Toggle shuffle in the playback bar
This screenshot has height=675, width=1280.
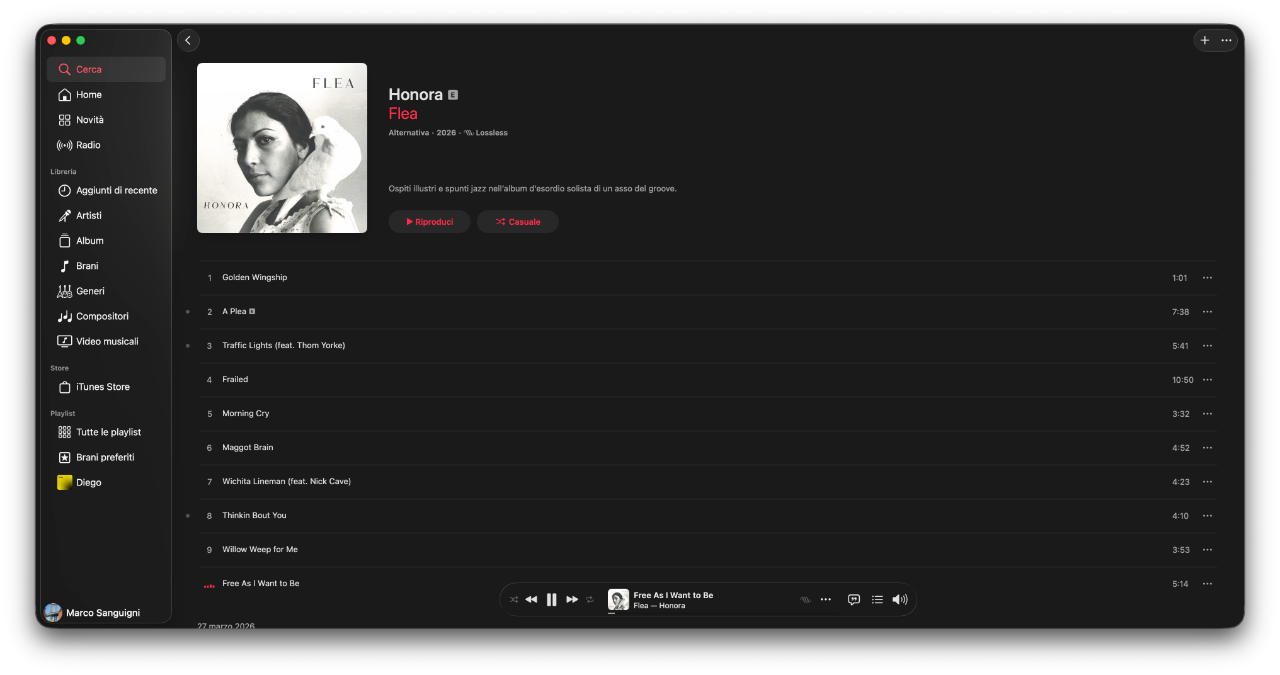pos(514,599)
